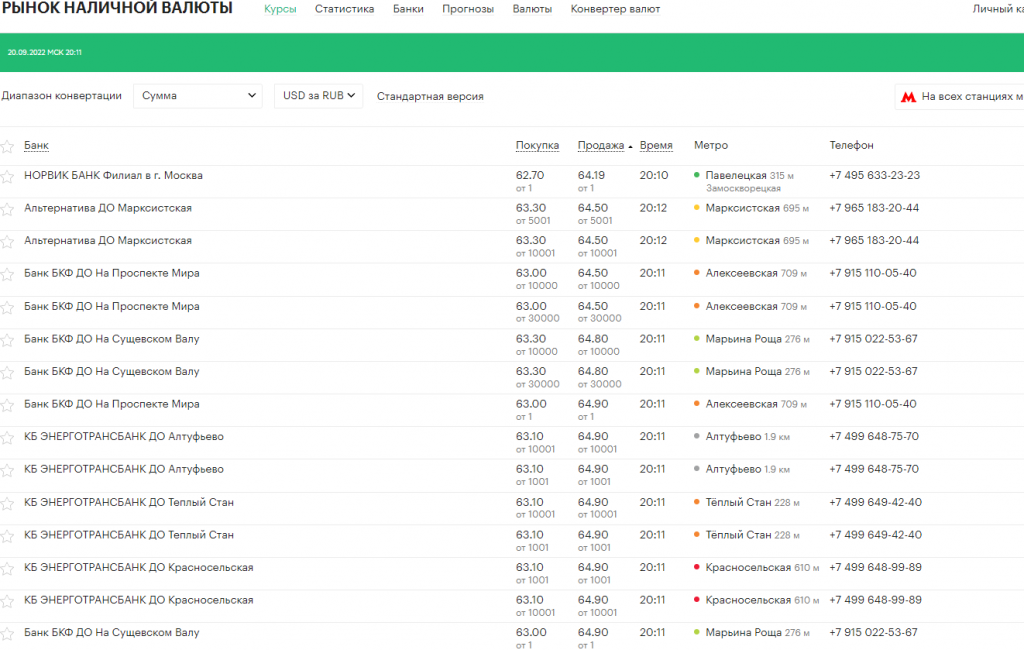Open the USD за RUB currency dropdown

pyautogui.click(x=319, y=95)
